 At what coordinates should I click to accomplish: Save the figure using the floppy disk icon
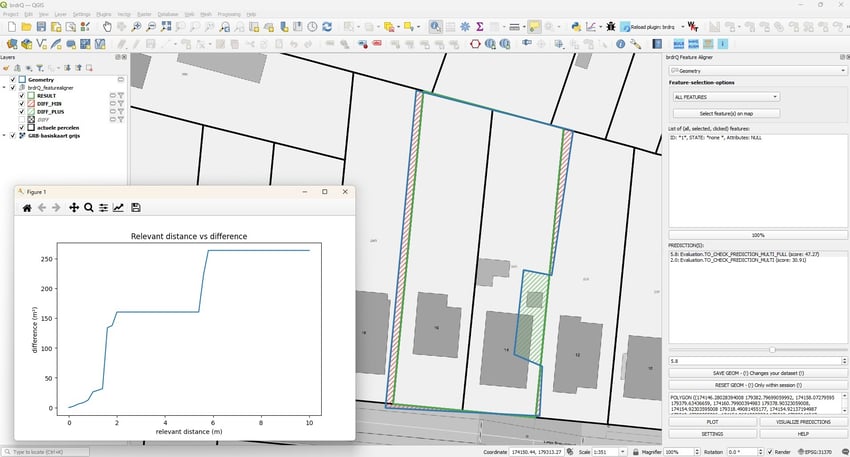[136, 208]
